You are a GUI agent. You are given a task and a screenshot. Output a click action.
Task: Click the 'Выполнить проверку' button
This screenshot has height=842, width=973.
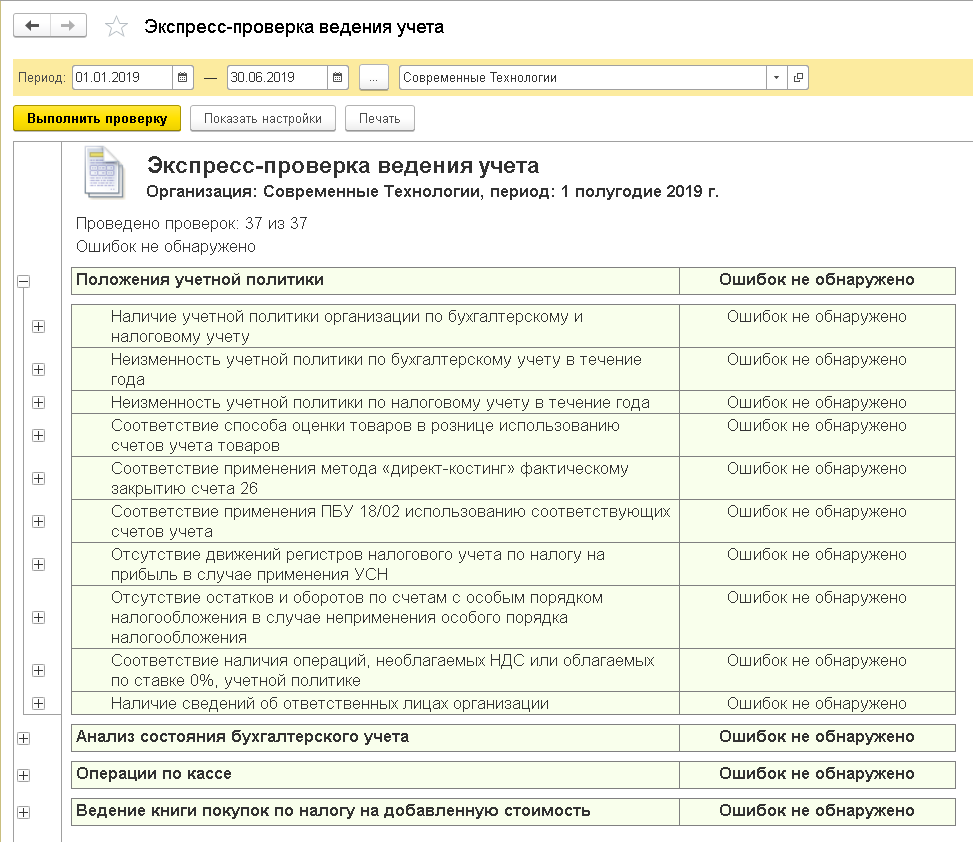click(x=97, y=118)
